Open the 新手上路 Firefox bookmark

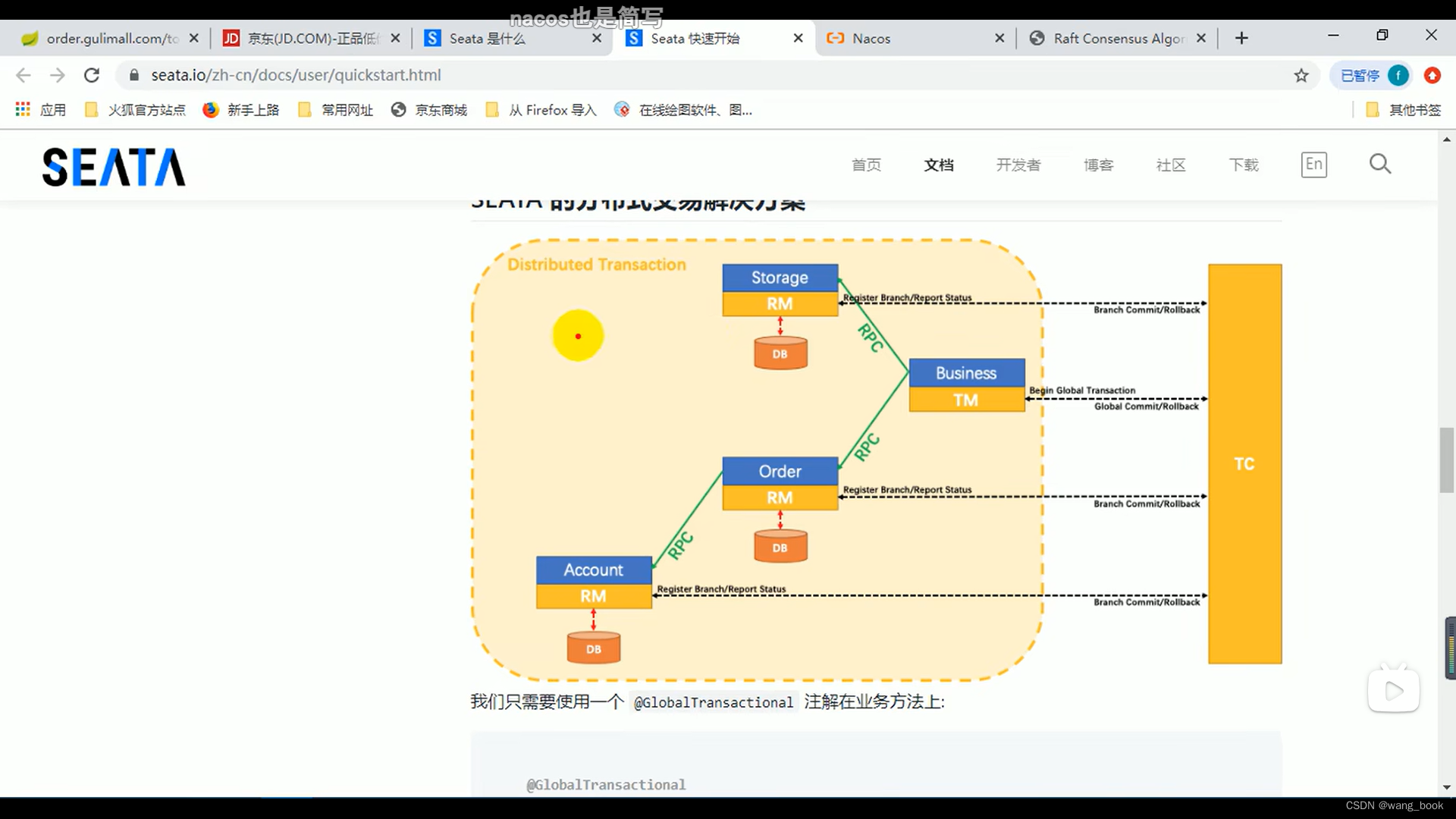pyautogui.click(x=241, y=110)
